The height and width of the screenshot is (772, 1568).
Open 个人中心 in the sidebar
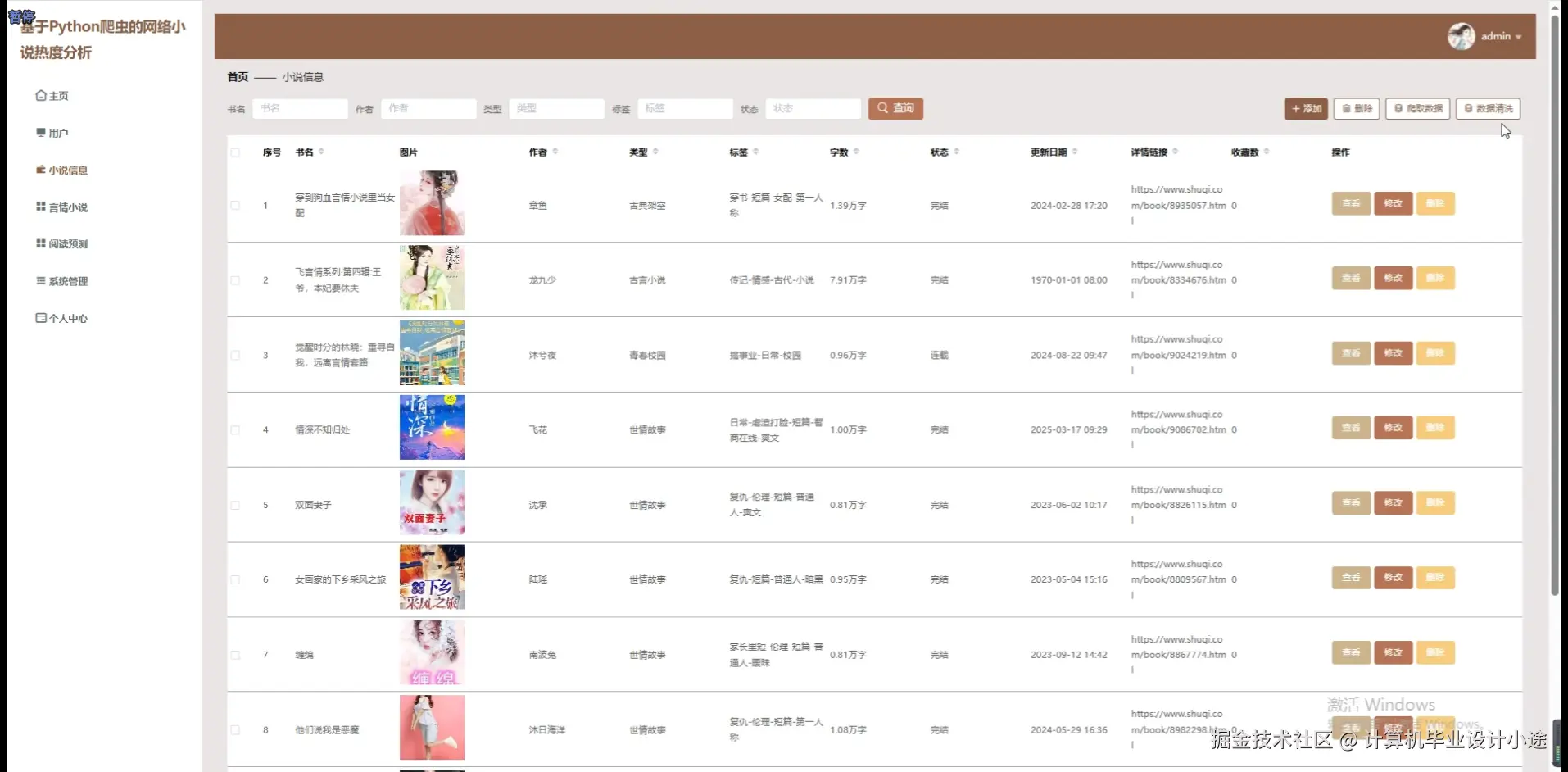(x=61, y=319)
